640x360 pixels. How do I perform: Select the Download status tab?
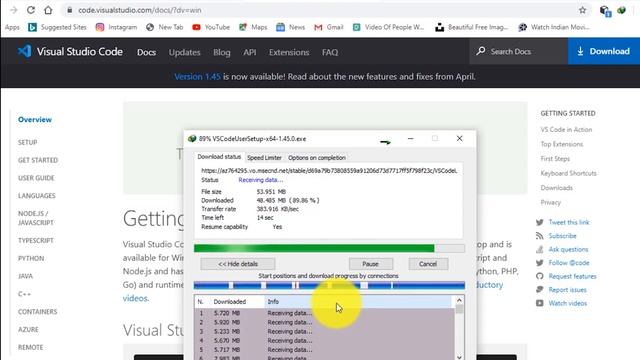(219, 157)
